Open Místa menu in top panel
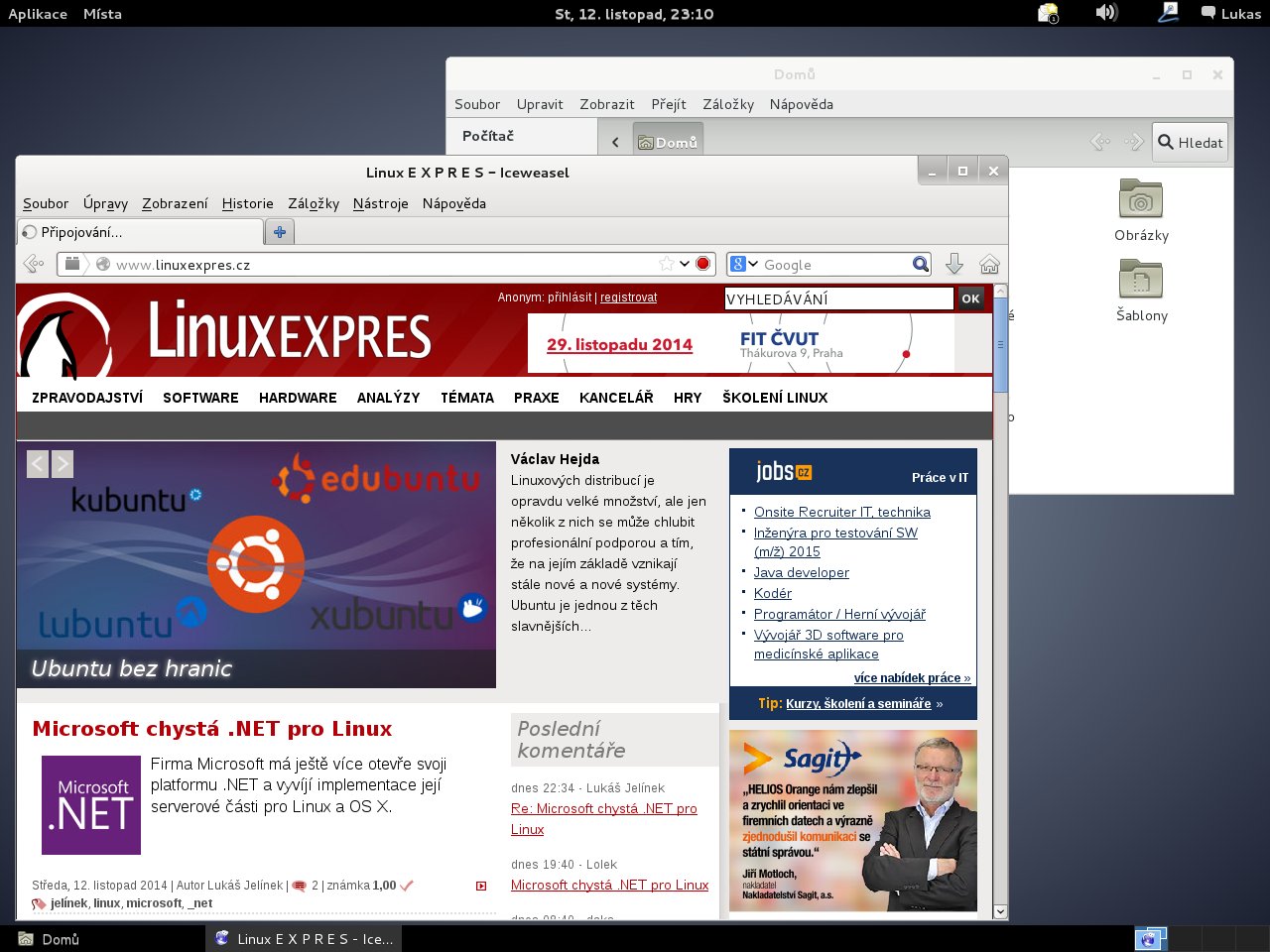This screenshot has height=952, width=1270. pos(102,14)
